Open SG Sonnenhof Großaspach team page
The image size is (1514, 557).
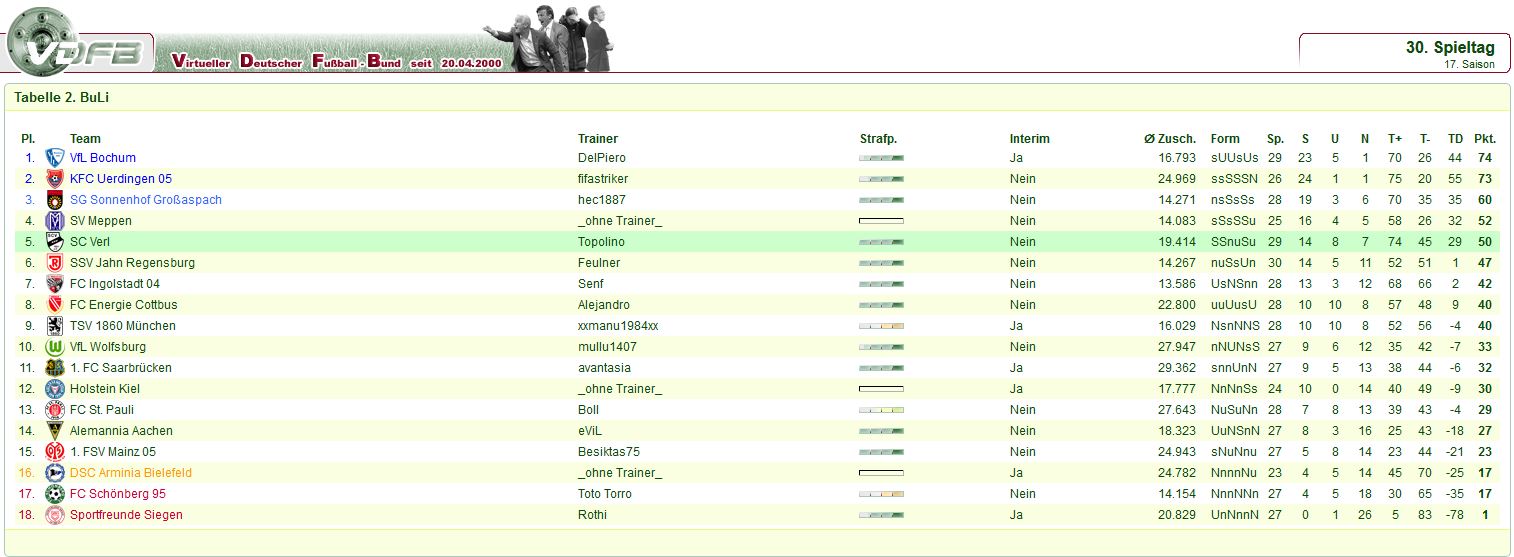pos(146,200)
